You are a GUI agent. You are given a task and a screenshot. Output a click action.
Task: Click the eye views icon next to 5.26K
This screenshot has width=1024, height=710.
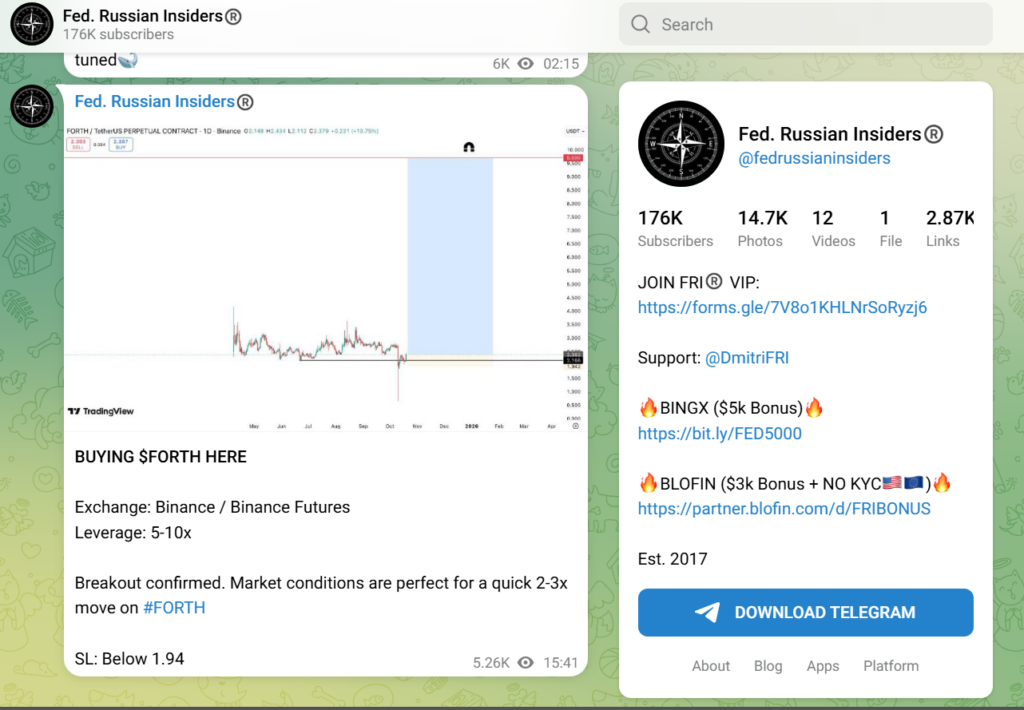[x=526, y=662]
